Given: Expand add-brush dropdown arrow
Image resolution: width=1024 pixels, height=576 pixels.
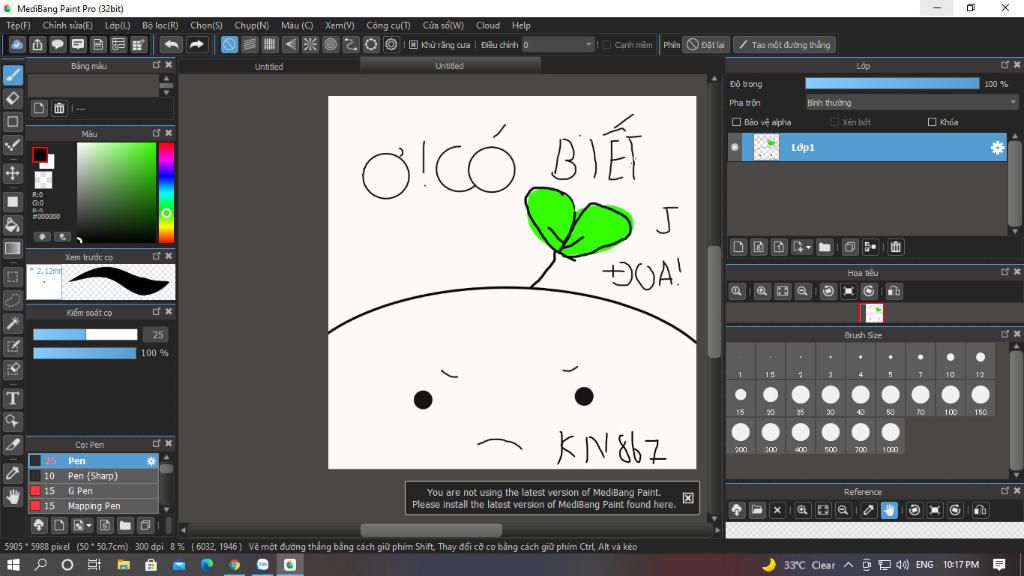Looking at the screenshot, I should point(88,525).
